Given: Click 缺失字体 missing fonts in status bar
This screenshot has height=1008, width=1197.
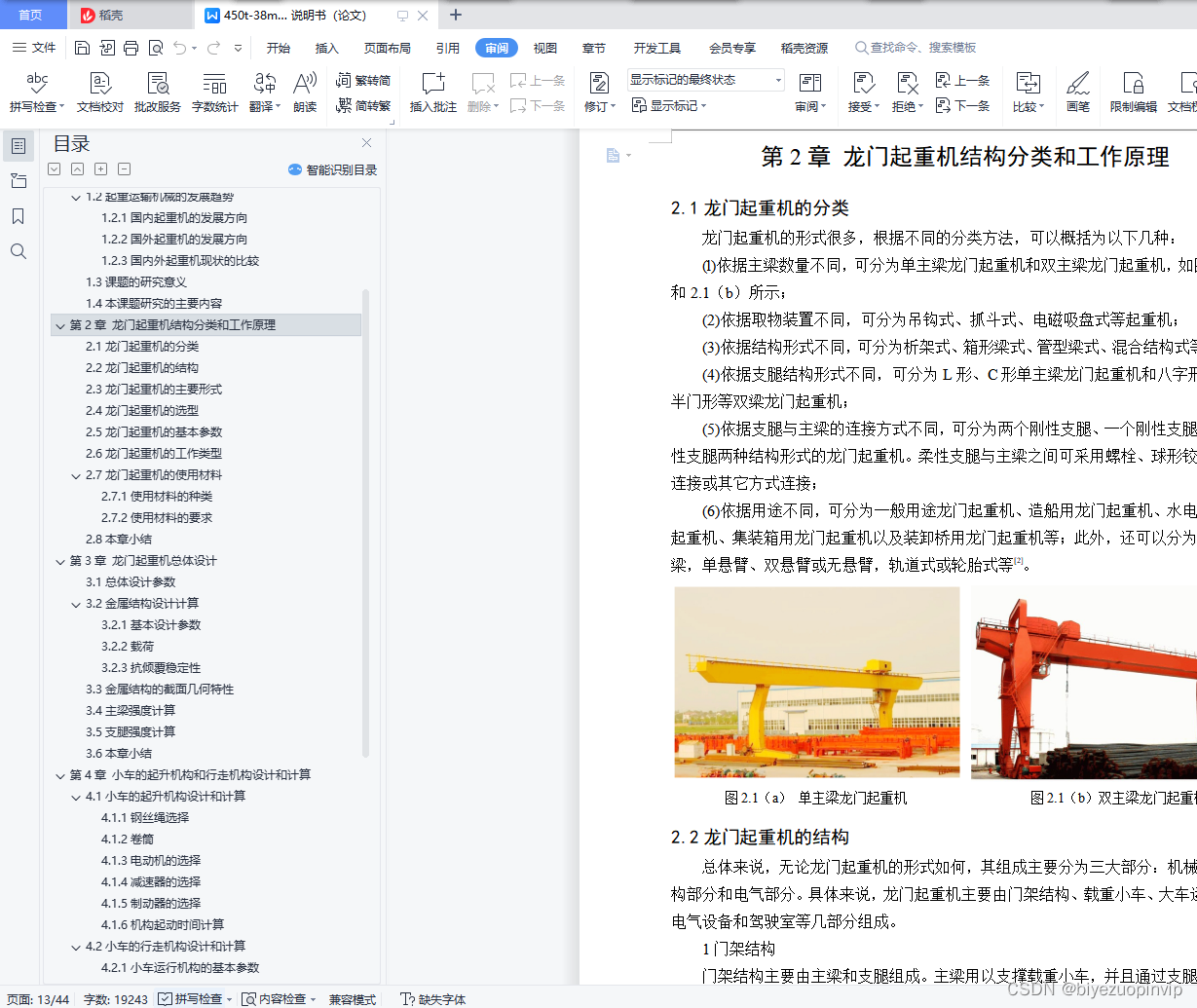Looking at the screenshot, I should click(433, 999).
